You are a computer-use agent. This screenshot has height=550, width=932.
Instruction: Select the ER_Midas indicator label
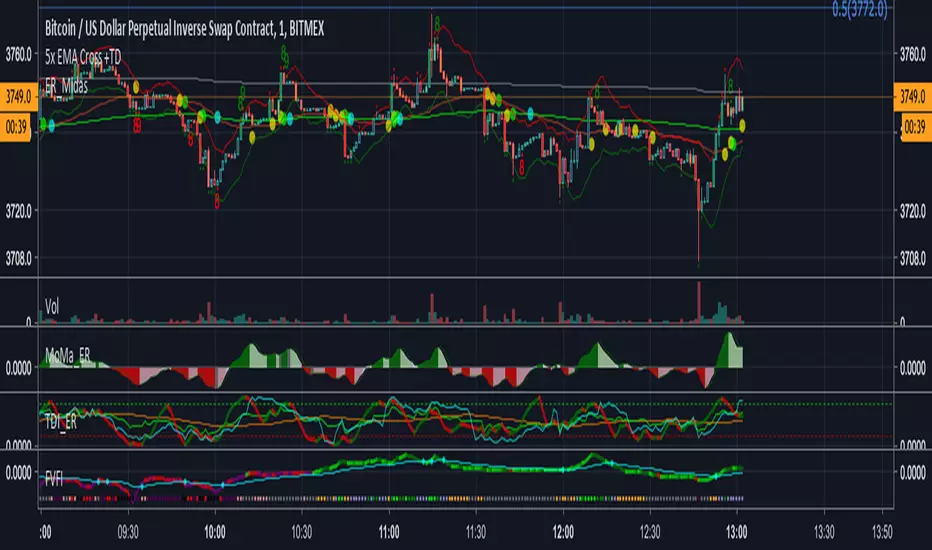[x=67, y=86]
